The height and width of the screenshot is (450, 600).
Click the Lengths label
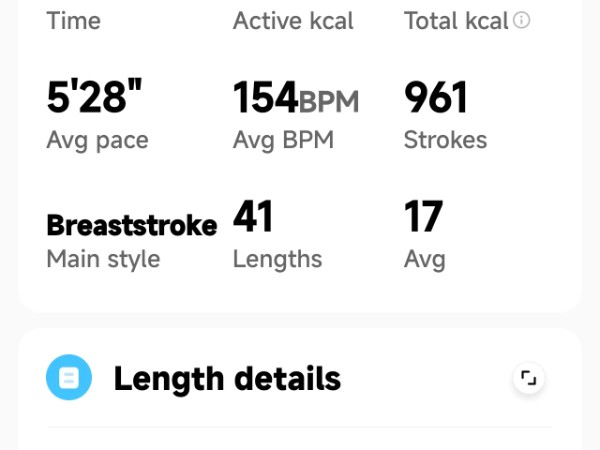click(277, 259)
